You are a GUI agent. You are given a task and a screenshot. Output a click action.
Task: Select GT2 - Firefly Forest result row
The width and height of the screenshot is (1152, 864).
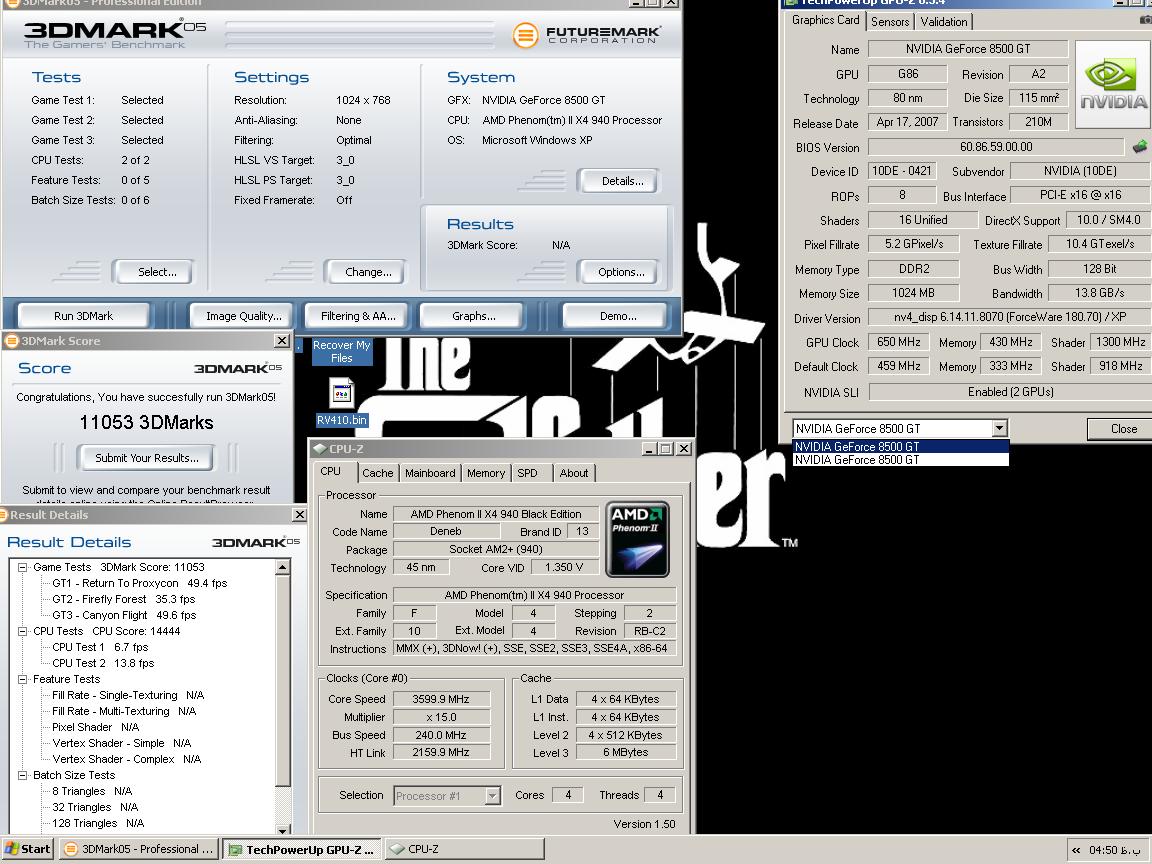[123, 600]
